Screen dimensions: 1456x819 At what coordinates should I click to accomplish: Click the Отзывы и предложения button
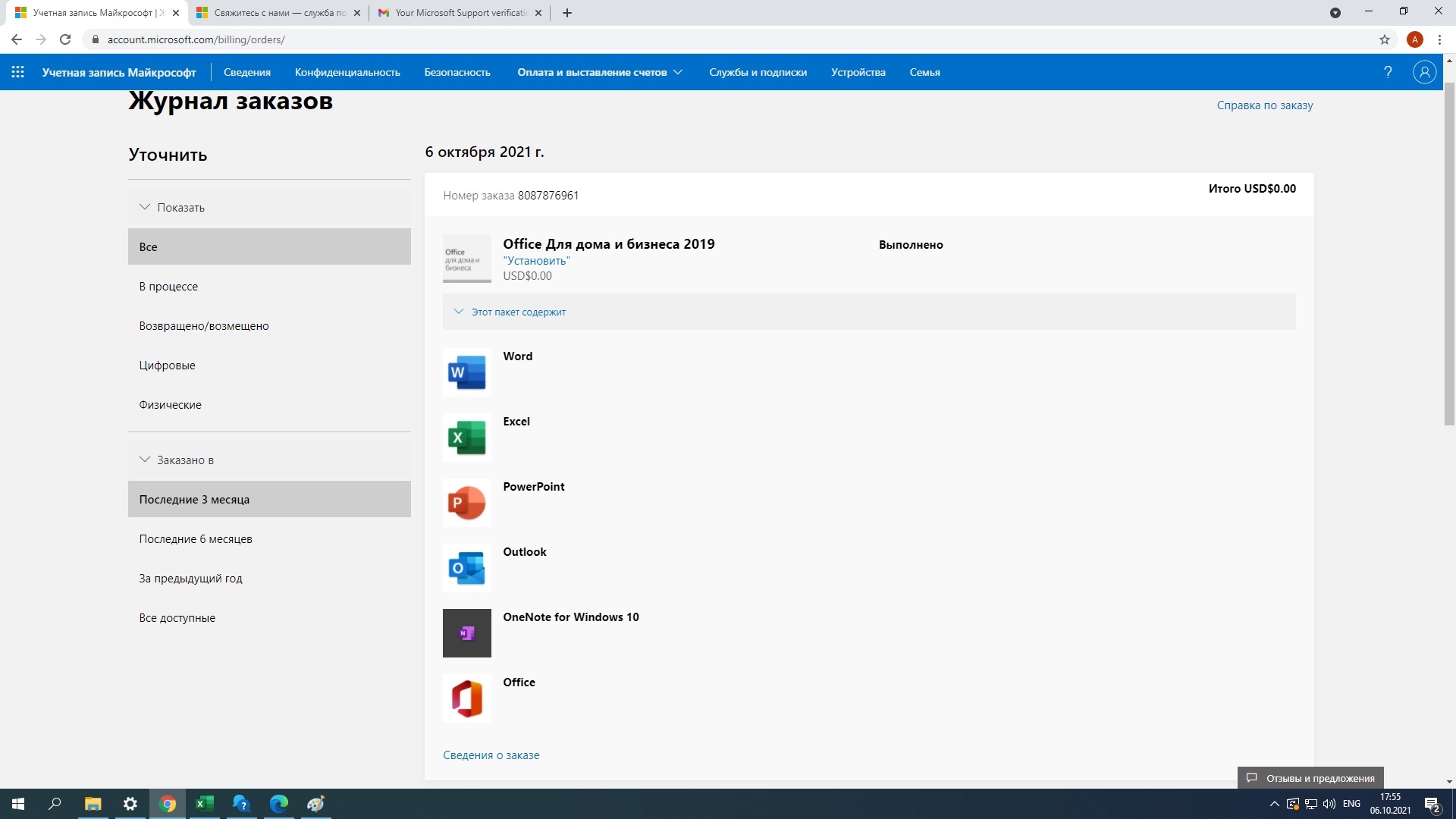point(1310,778)
